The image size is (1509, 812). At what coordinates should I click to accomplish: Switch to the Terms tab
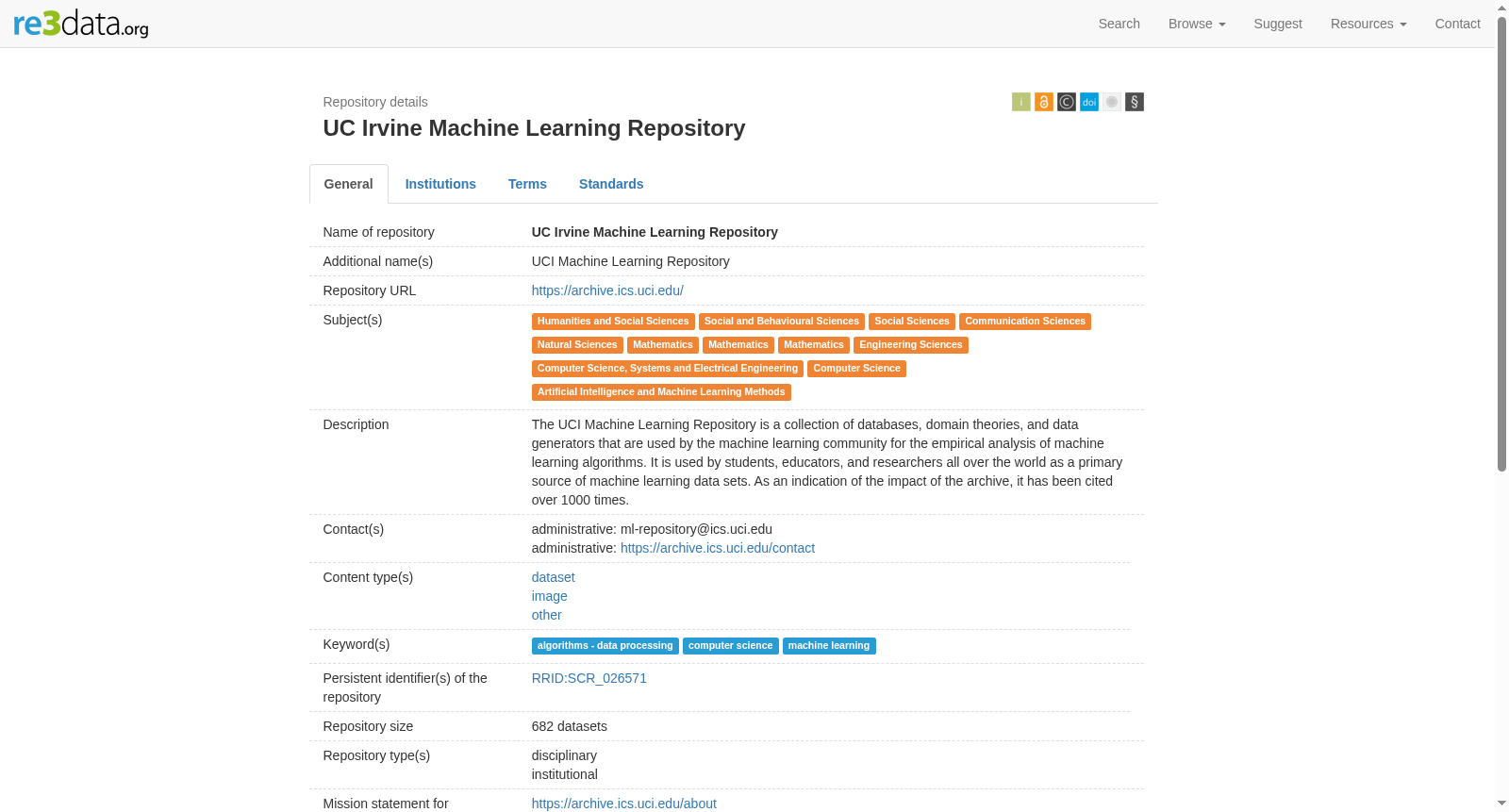pos(527,184)
